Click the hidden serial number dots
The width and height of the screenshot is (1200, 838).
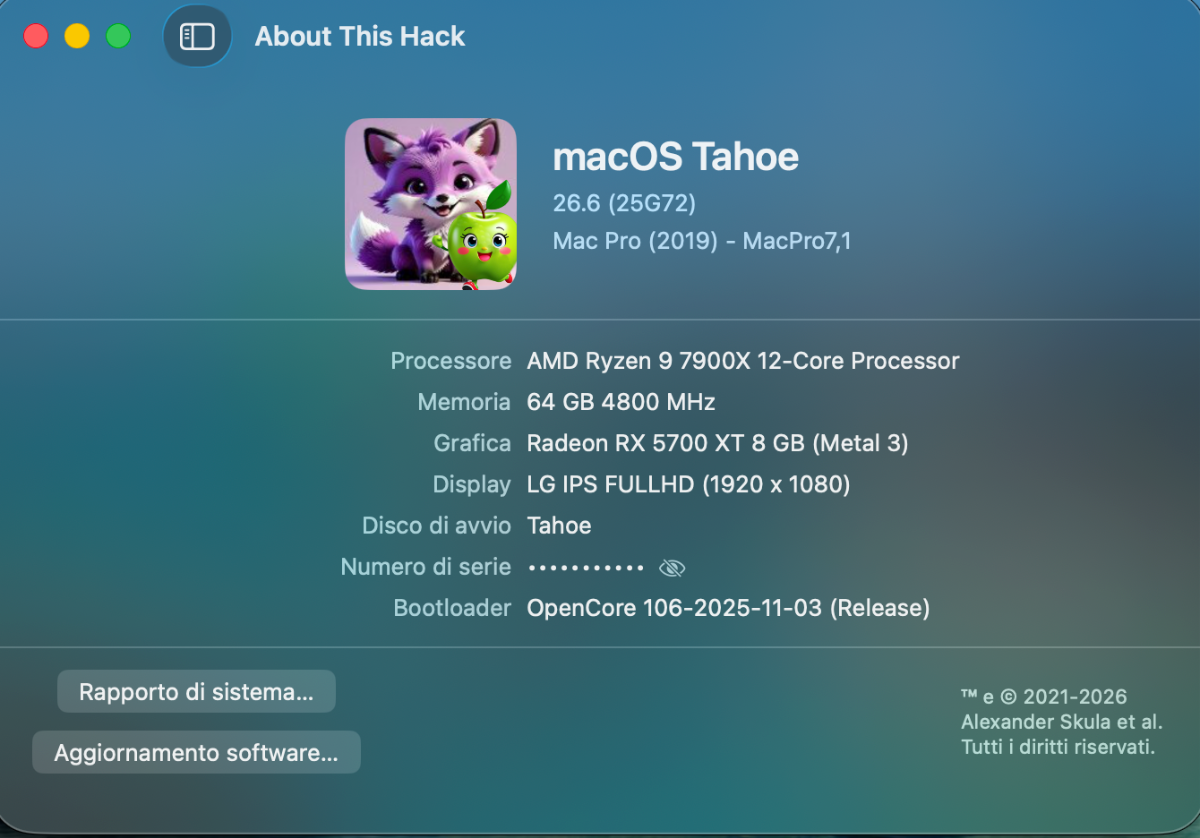point(586,568)
